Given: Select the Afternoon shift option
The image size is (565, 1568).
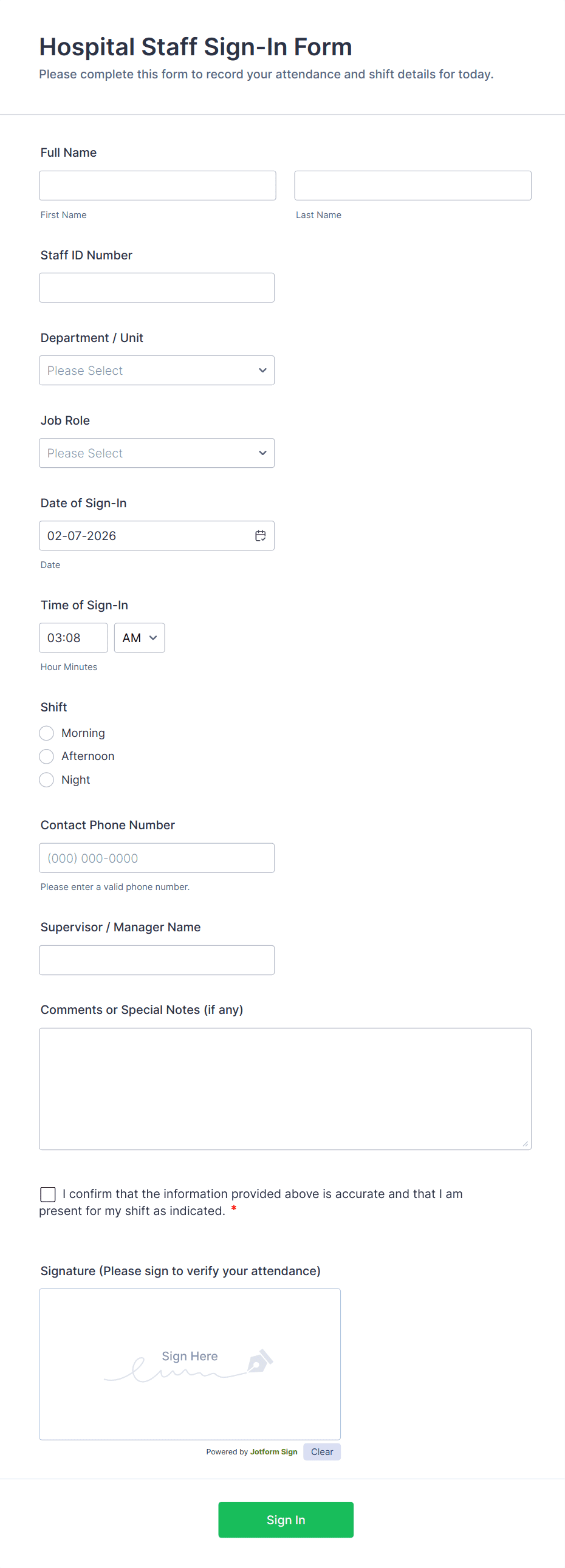Looking at the screenshot, I should pos(47,756).
